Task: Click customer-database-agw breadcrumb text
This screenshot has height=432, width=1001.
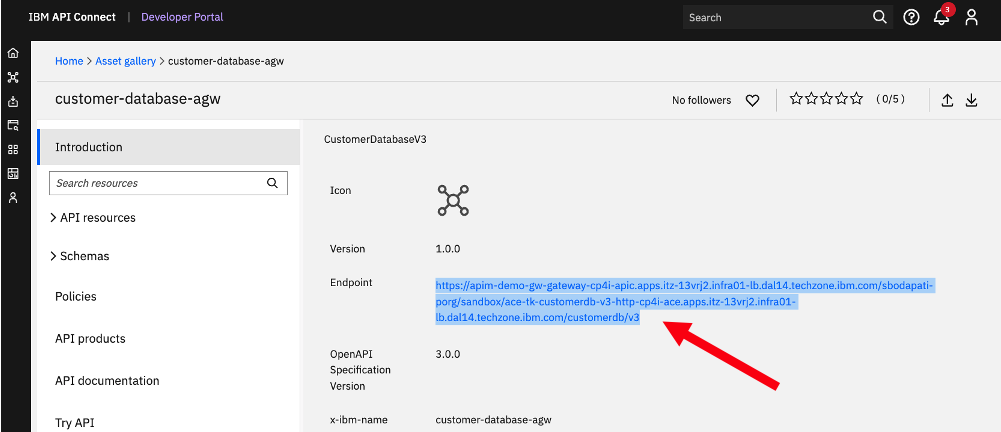Action: (226, 61)
